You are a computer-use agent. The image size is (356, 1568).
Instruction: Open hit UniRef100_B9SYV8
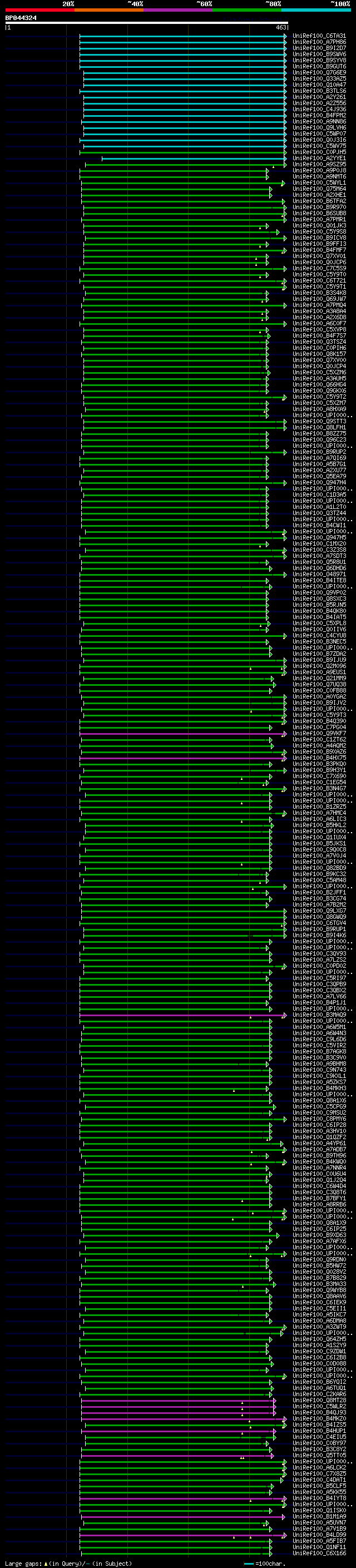pos(319,60)
